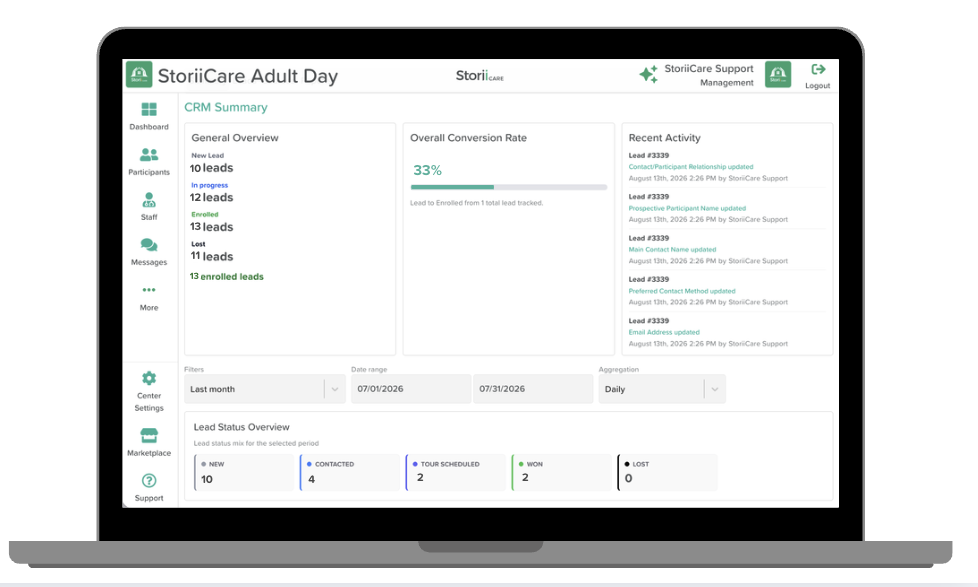Viewport: 978px width, 587px height.
Task: Click the 10 leads New Lead count
Action: coord(211,168)
